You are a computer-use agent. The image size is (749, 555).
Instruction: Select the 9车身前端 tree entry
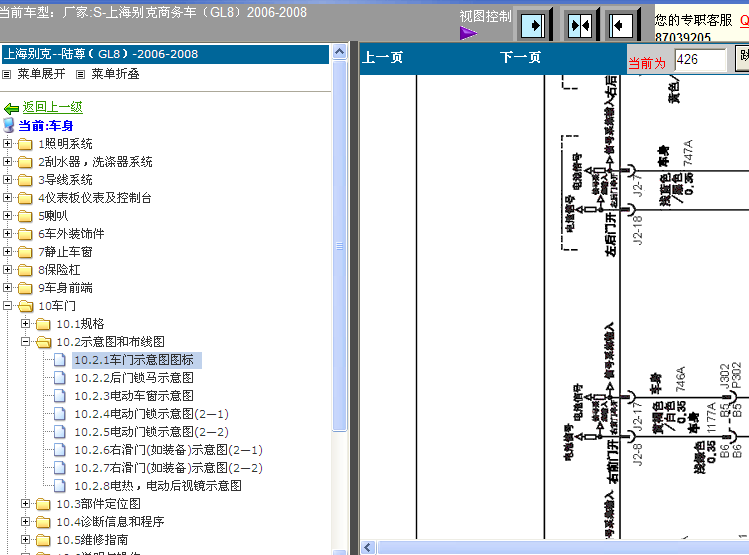[x=65, y=288]
